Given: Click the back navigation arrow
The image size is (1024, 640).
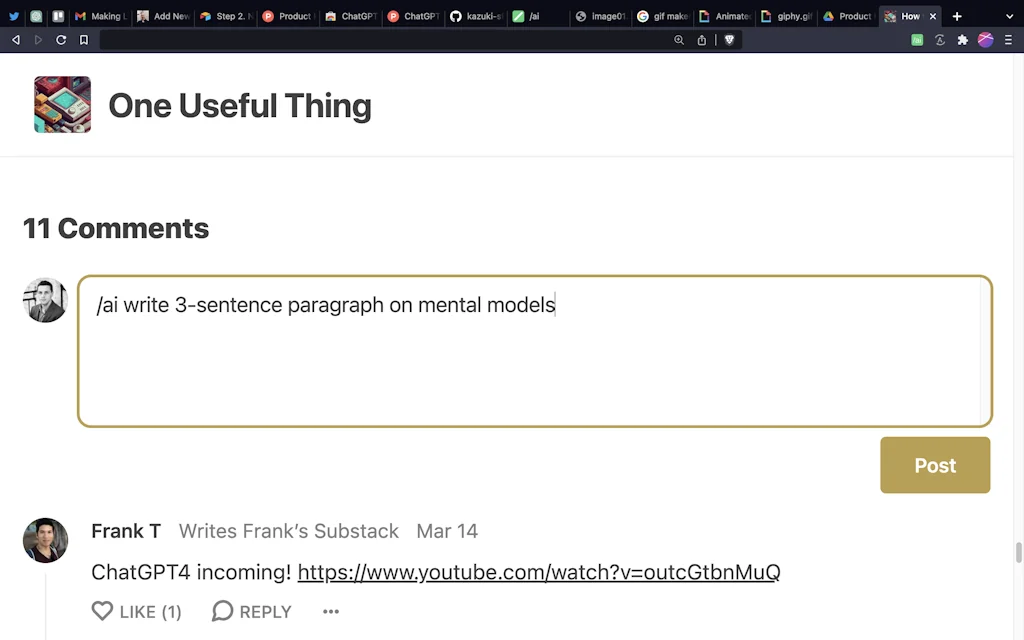Looking at the screenshot, I should pyautogui.click(x=15, y=39).
